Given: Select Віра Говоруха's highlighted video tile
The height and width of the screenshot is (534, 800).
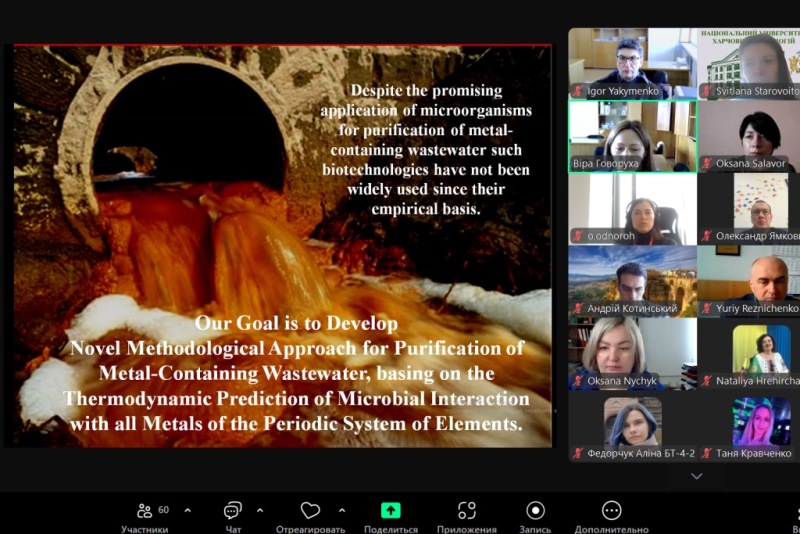Looking at the screenshot, I should [632, 135].
